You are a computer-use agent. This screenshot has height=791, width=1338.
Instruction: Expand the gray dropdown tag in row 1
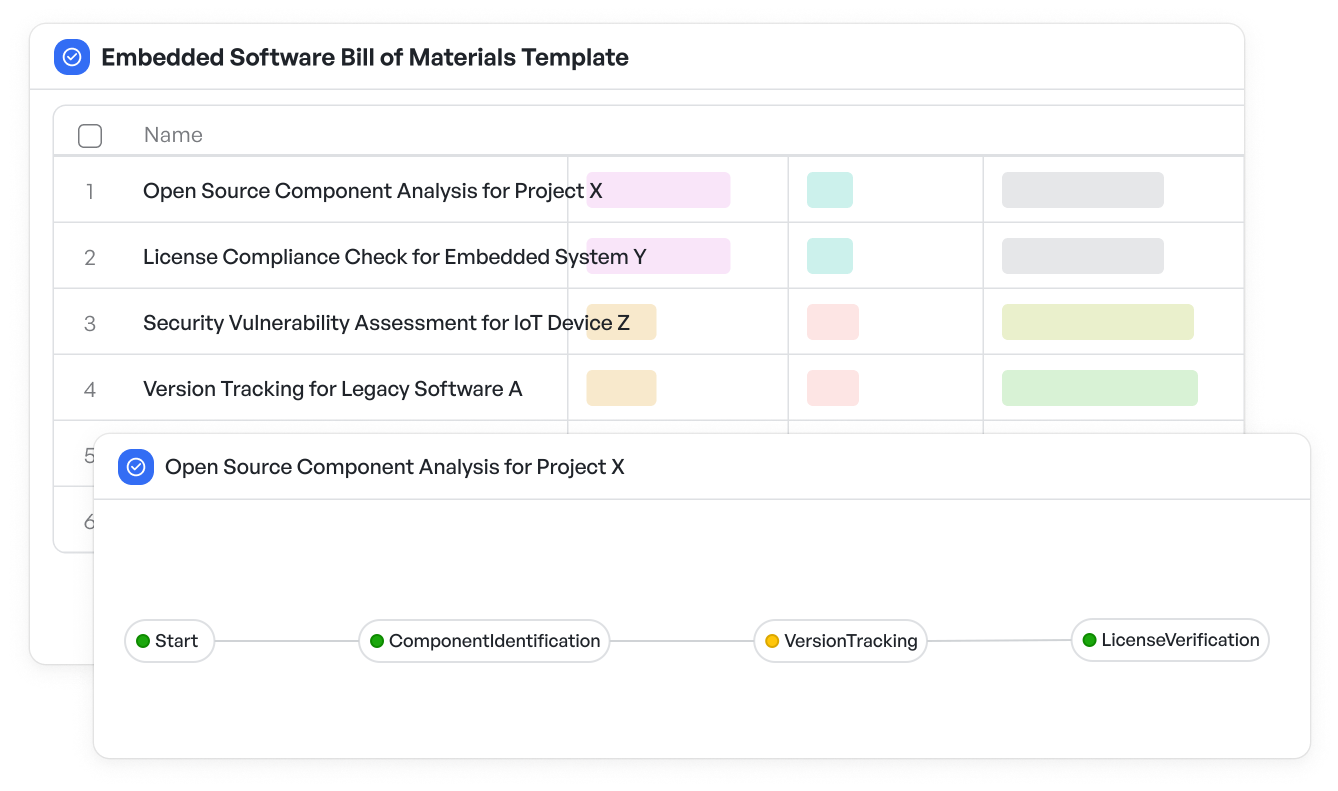pos(1082,189)
